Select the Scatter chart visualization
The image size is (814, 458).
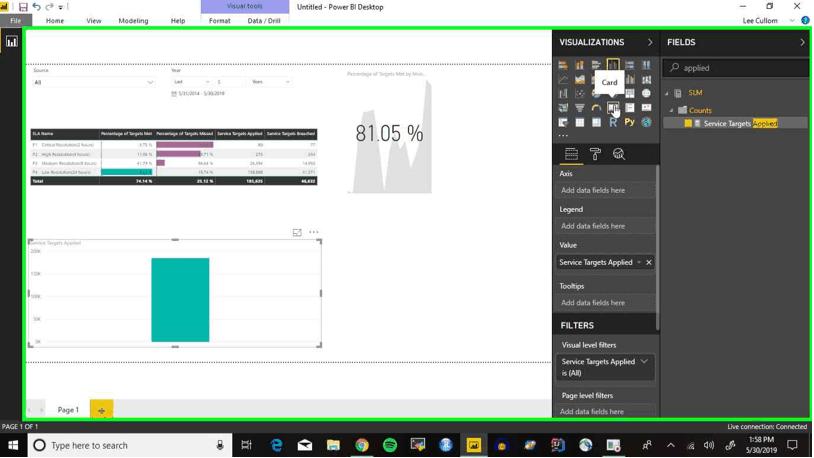(579, 93)
